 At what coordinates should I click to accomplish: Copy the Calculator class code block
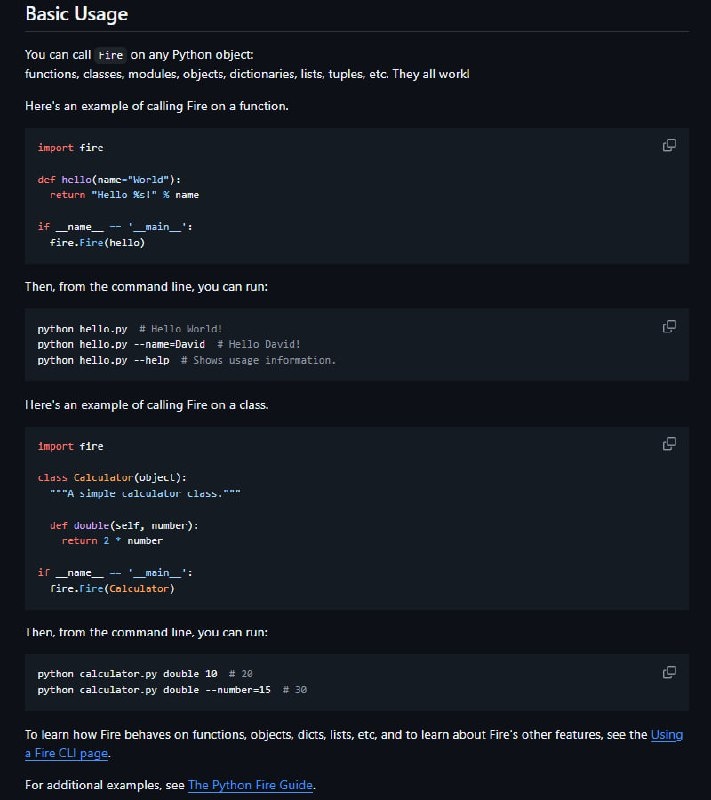669,444
